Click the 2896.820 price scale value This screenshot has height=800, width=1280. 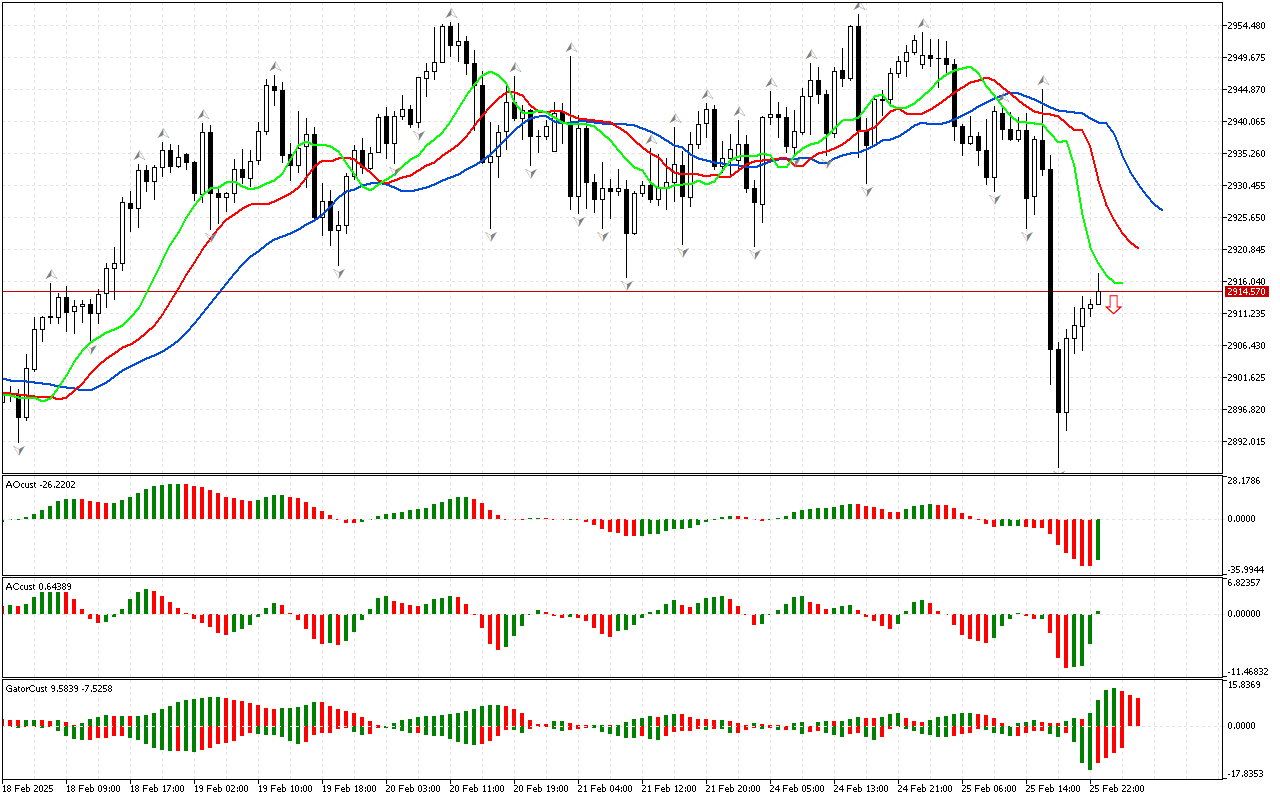click(1248, 410)
